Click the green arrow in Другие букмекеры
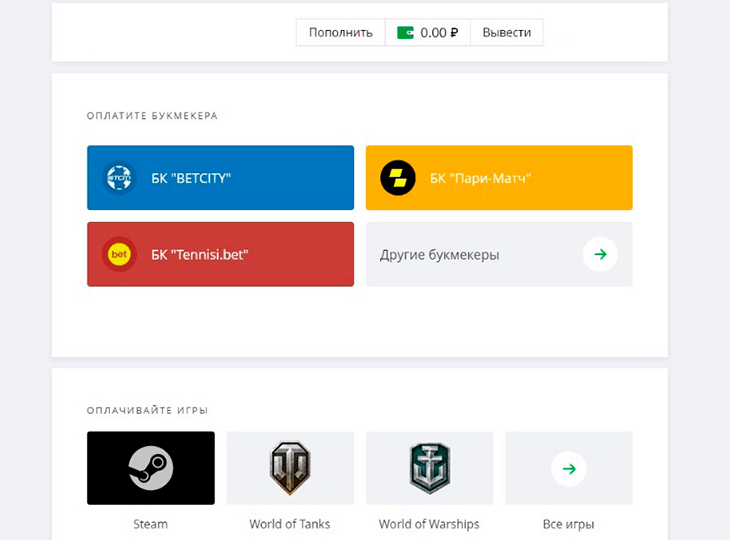730x540 pixels. (601, 254)
